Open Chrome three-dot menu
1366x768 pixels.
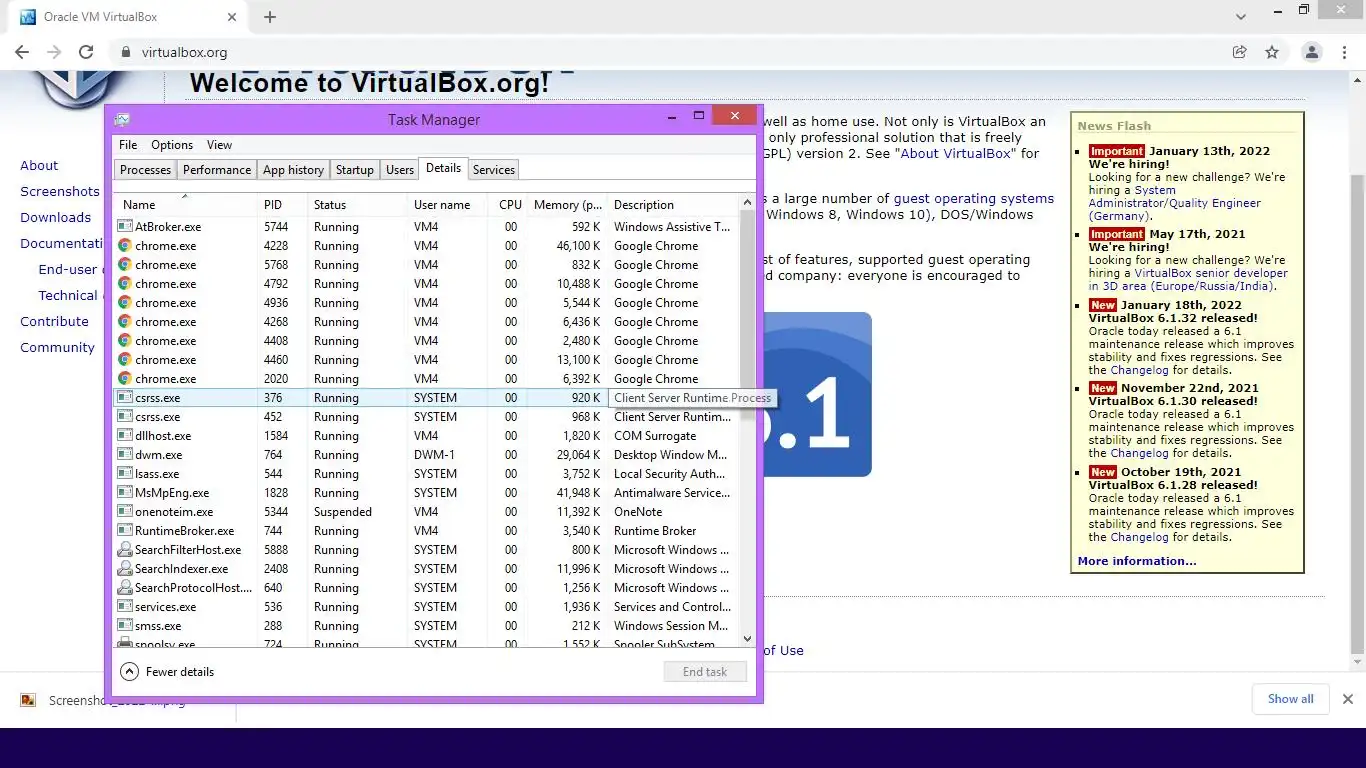pos(1344,52)
